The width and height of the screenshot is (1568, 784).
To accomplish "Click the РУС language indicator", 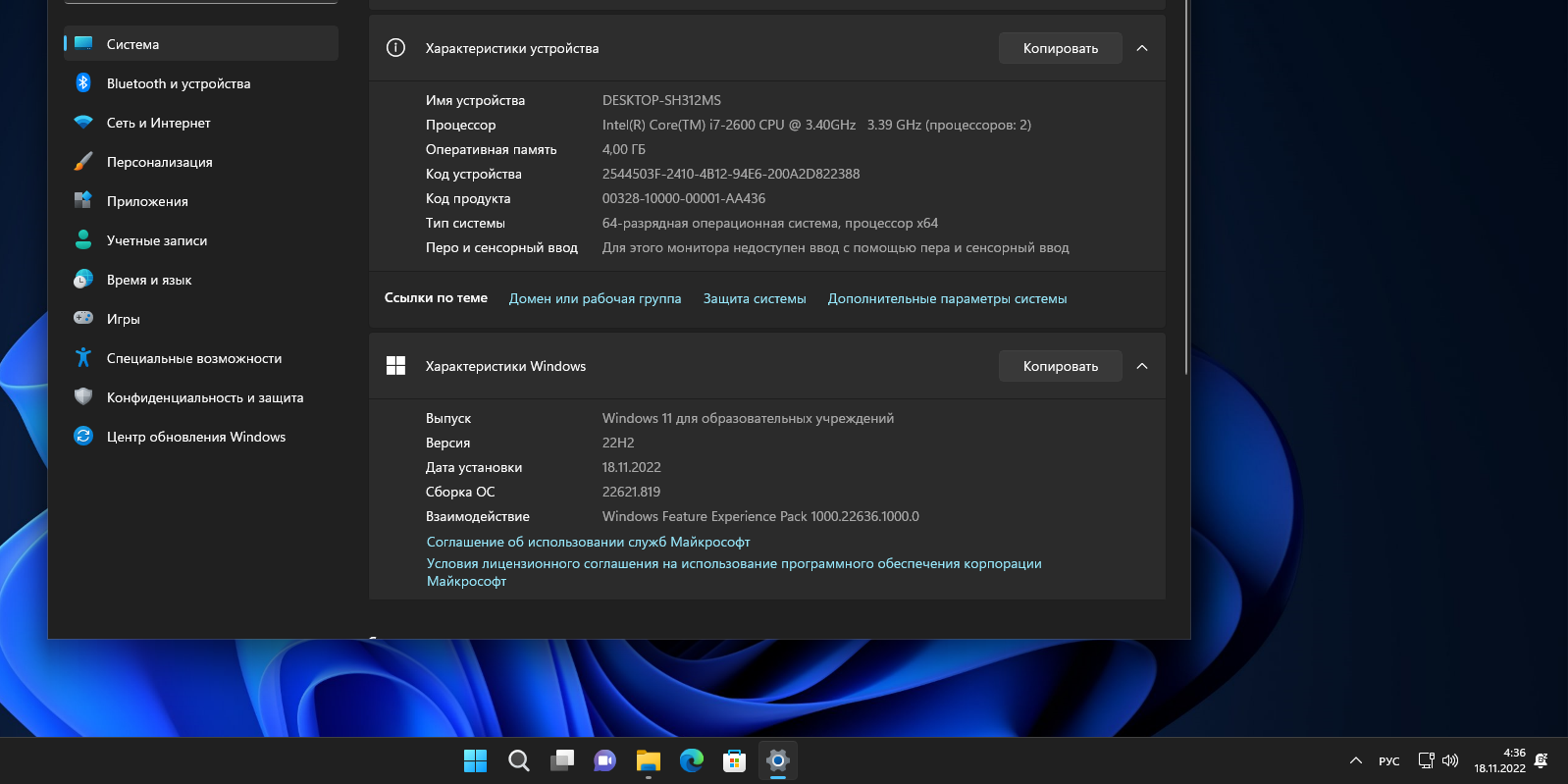I will click(x=1389, y=760).
